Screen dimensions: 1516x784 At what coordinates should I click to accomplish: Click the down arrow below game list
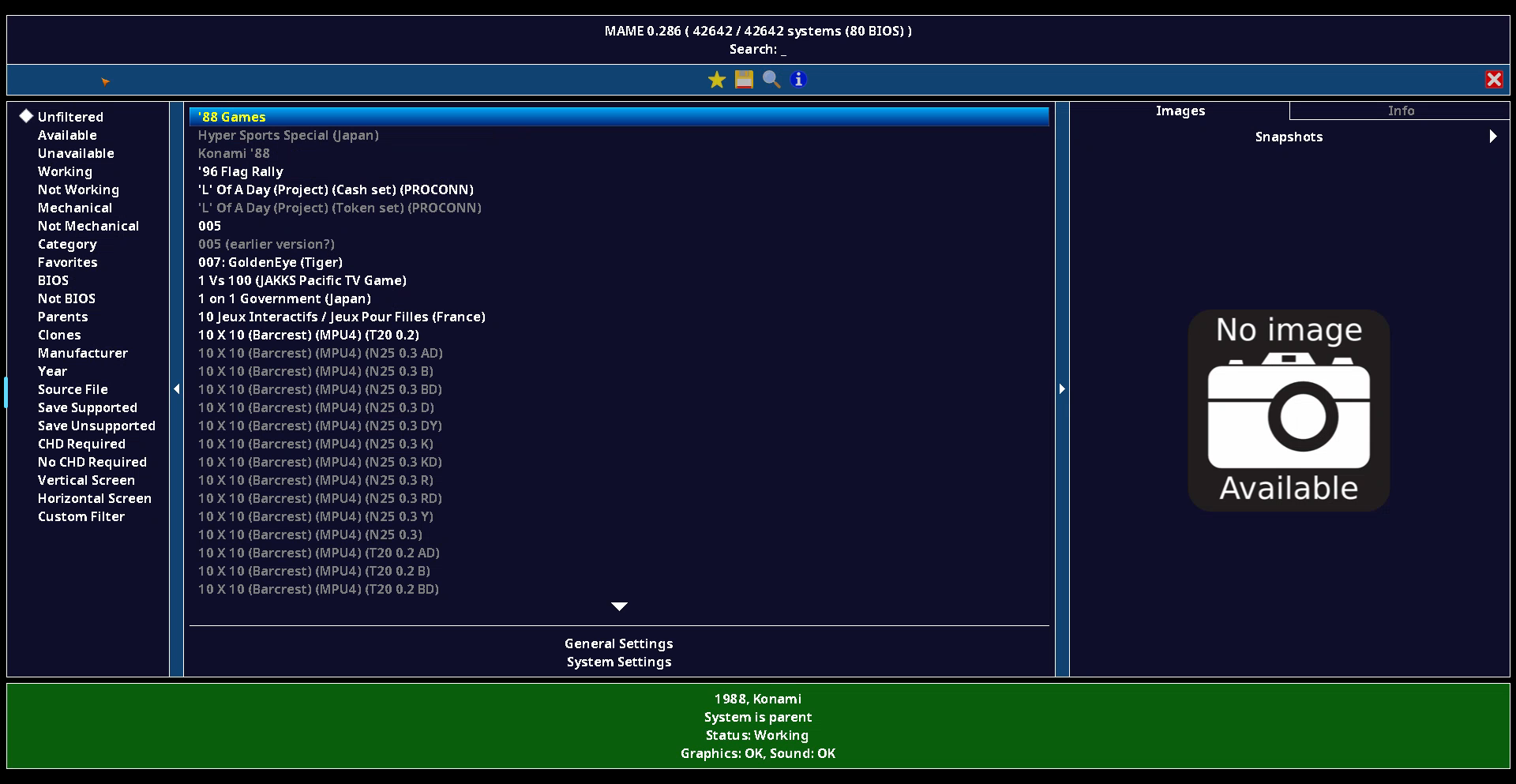coord(619,606)
